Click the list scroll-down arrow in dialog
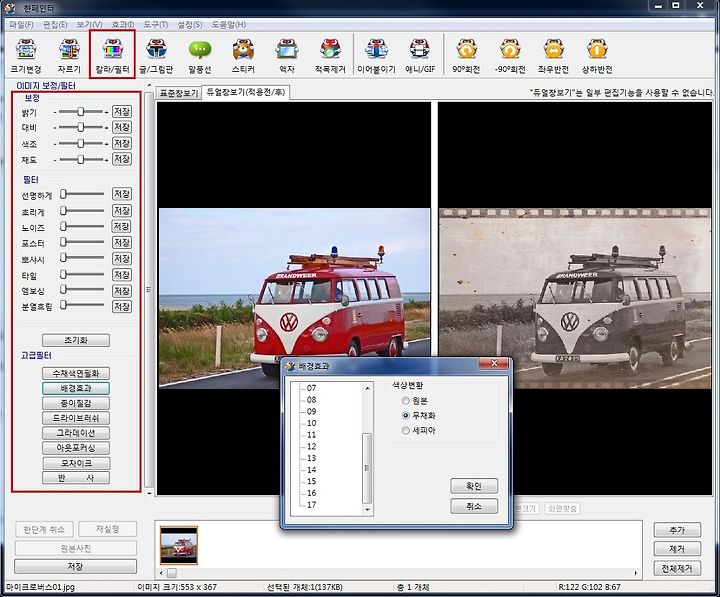This screenshot has width=720, height=597. [367, 509]
